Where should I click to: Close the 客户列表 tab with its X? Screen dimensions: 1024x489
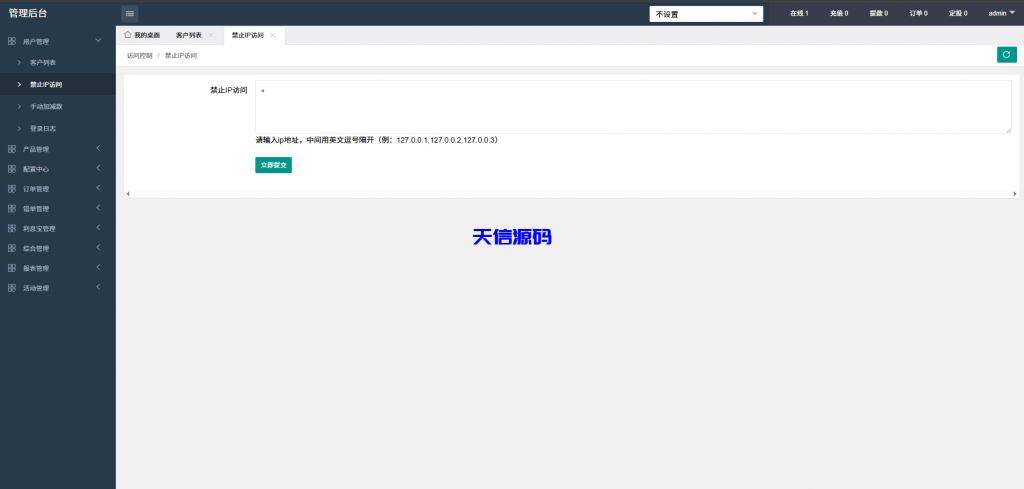pos(211,35)
